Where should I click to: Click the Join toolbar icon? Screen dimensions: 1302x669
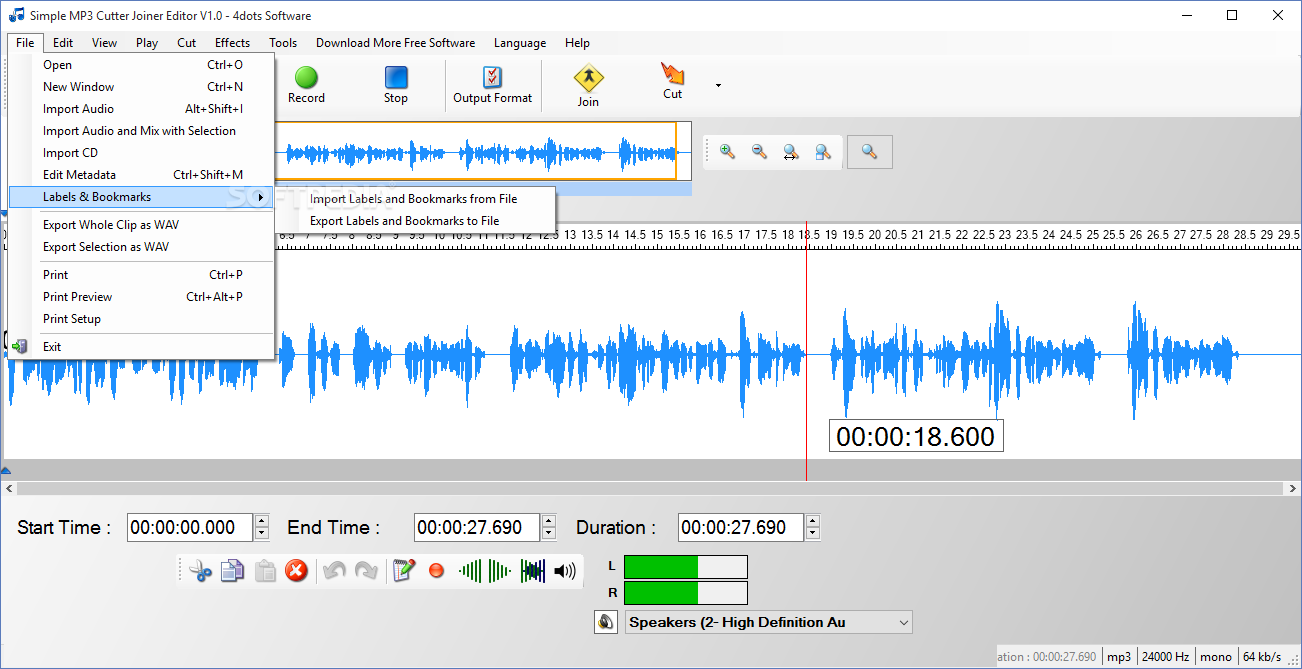point(588,86)
